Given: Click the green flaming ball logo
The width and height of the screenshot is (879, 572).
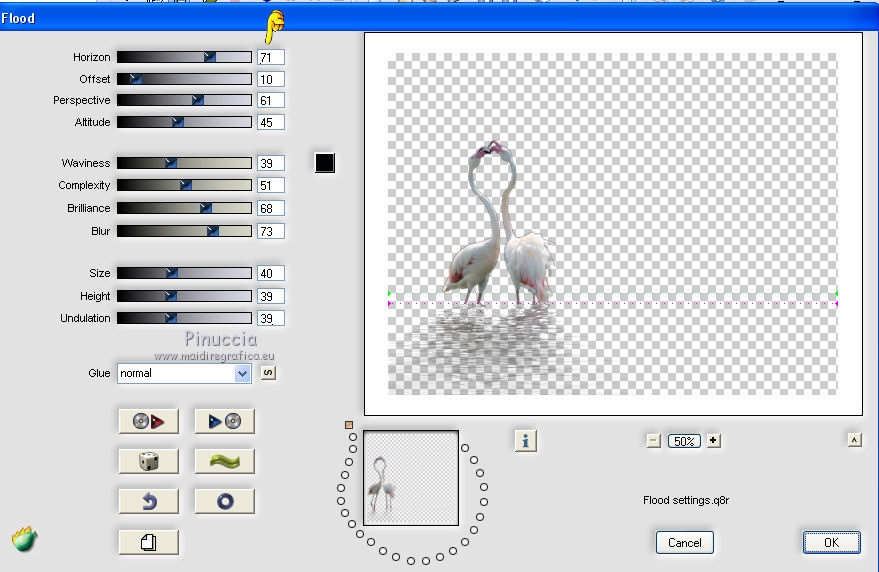Looking at the screenshot, I should tap(24, 539).
